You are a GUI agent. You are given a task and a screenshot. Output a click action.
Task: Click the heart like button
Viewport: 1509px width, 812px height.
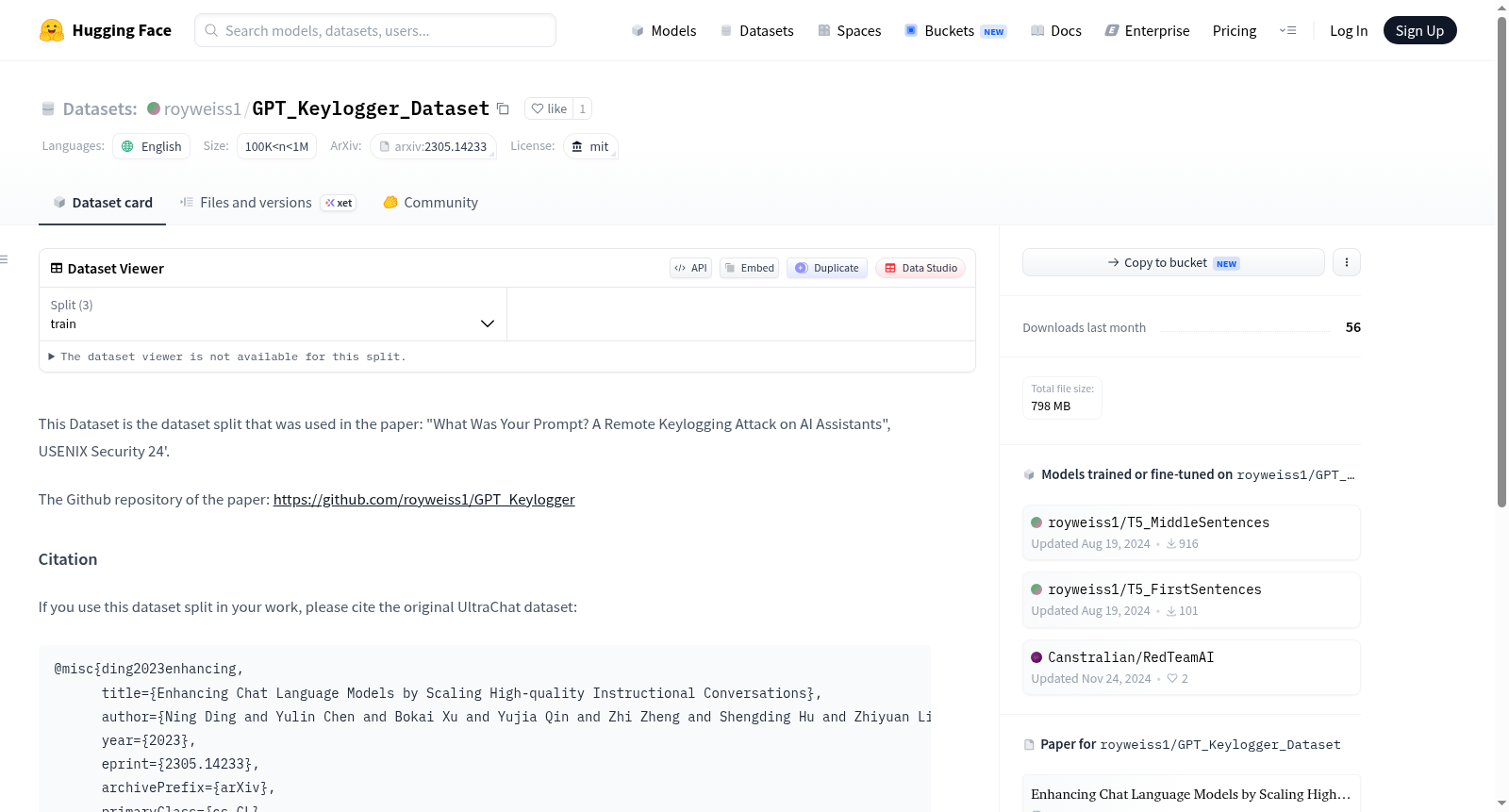click(x=549, y=108)
